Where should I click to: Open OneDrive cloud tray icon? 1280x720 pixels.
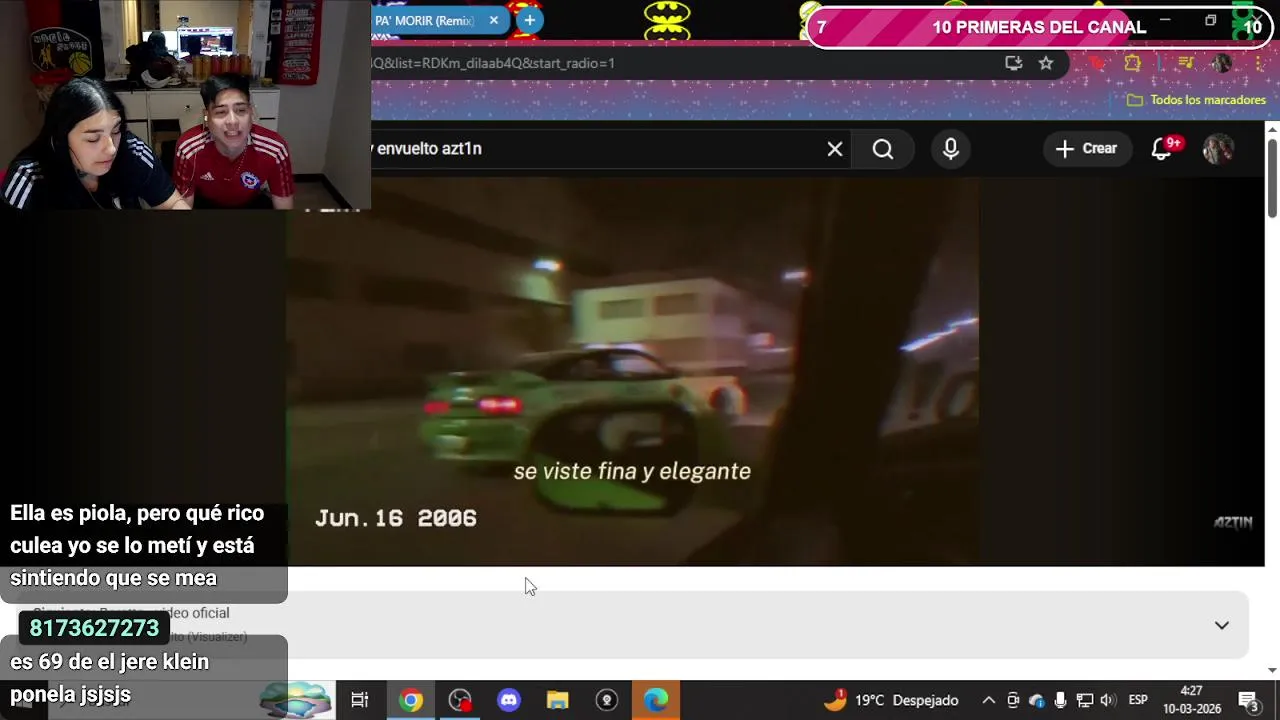pos(1037,700)
